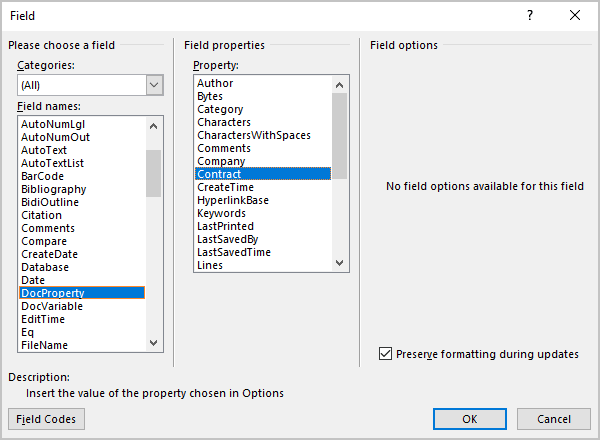Image resolution: width=600 pixels, height=440 pixels.
Task: Choose CreateTime property
Action: (263, 187)
